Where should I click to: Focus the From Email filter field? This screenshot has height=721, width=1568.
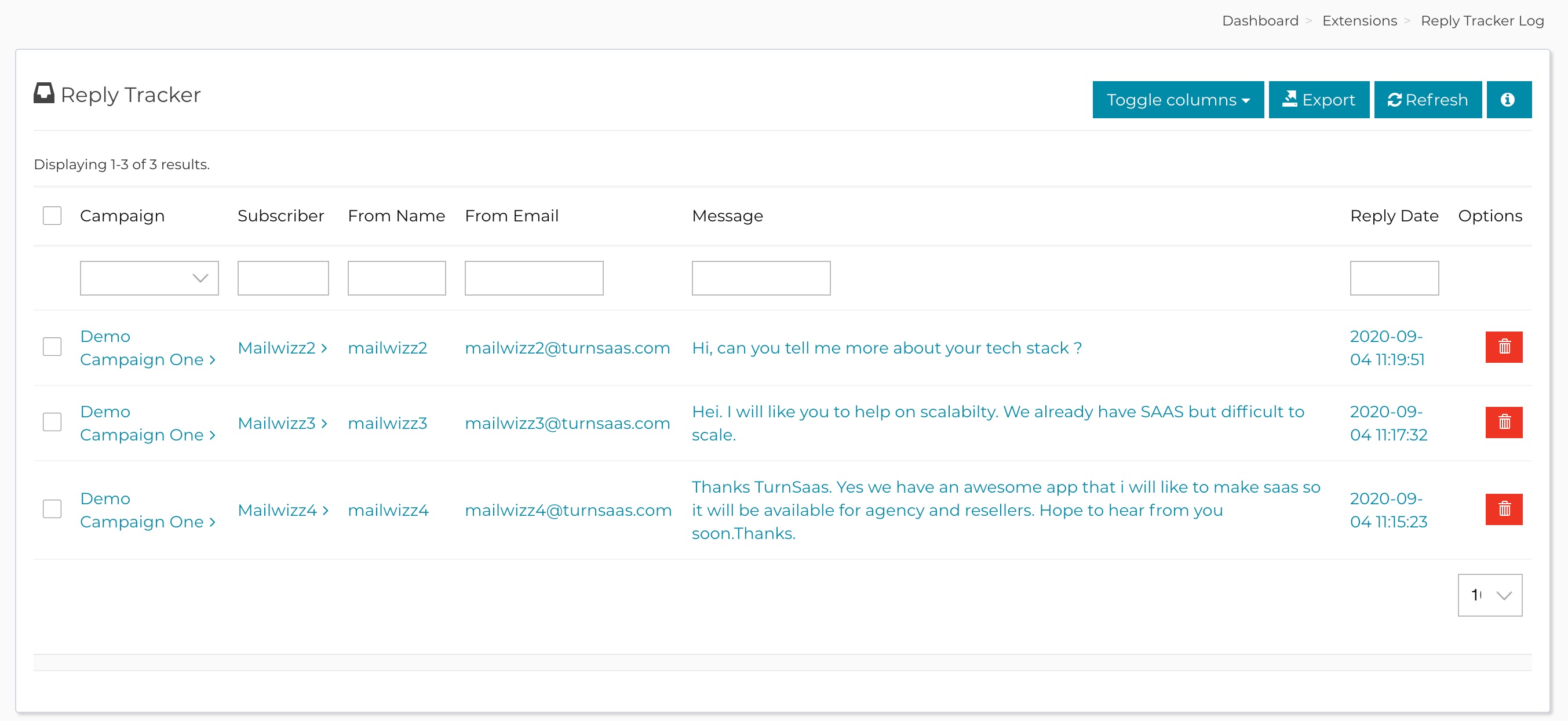click(534, 278)
